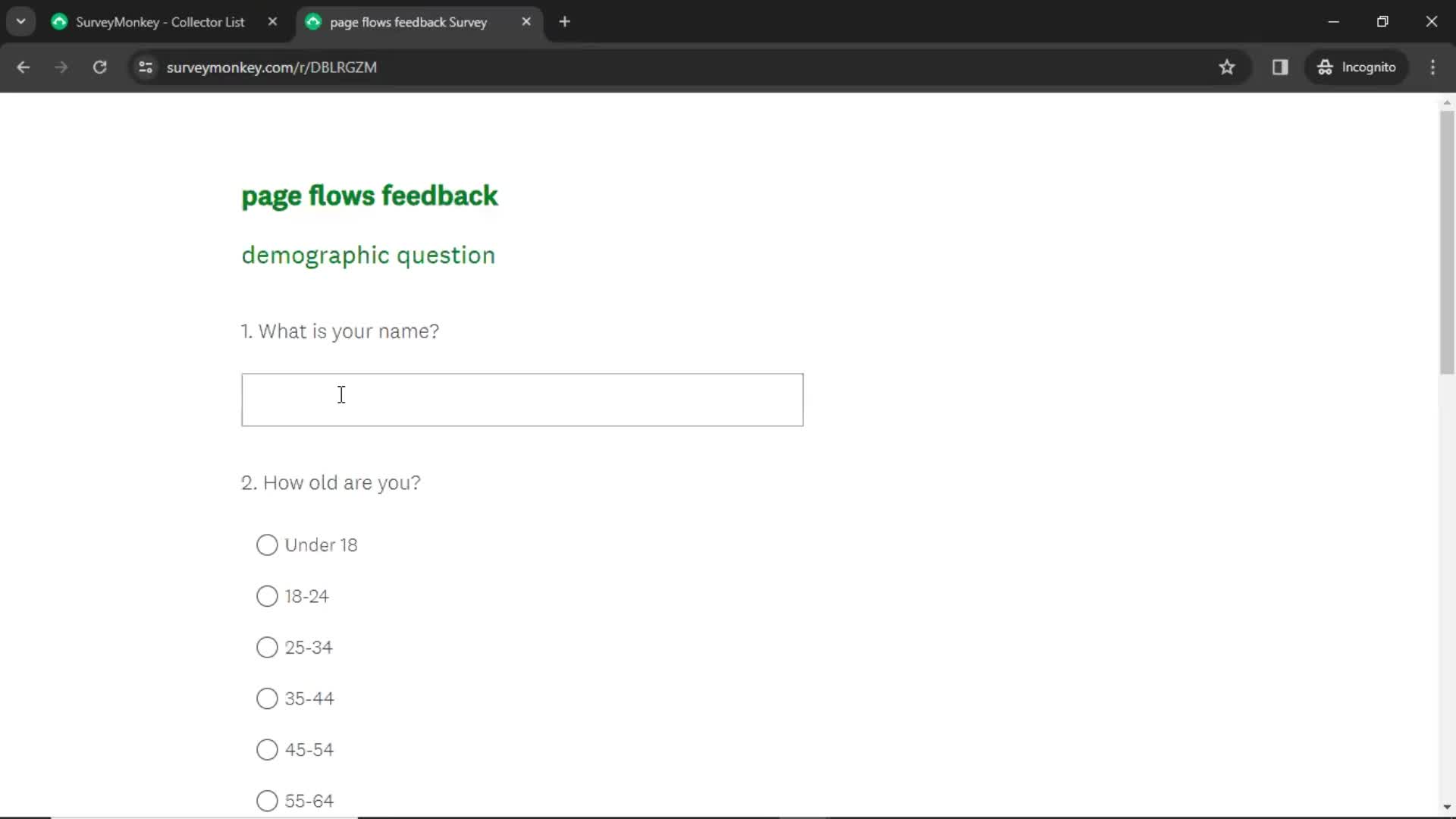Switch to SurveyMonkey Collector List tab
The height and width of the screenshot is (819, 1456).
point(160,22)
